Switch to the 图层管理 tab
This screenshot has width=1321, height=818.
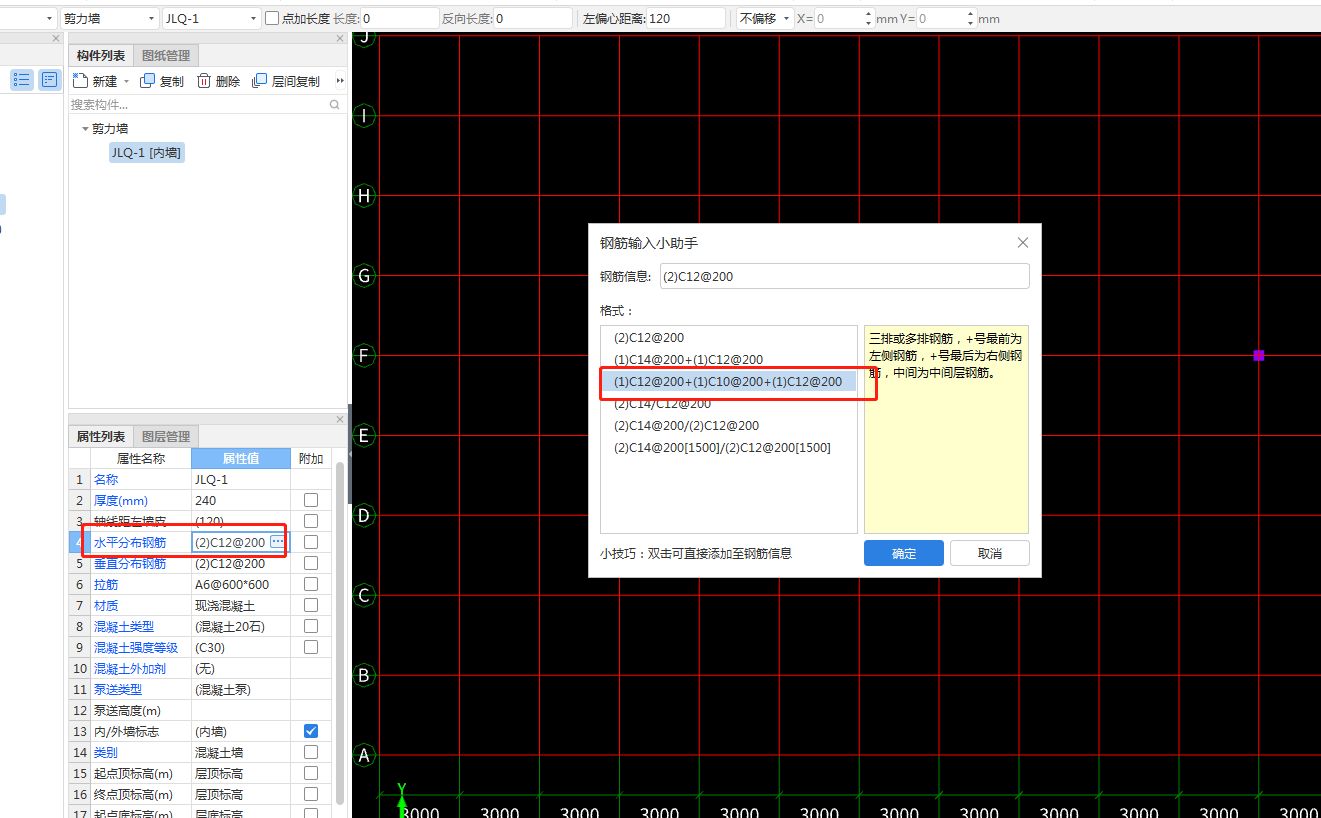pyautogui.click(x=166, y=436)
